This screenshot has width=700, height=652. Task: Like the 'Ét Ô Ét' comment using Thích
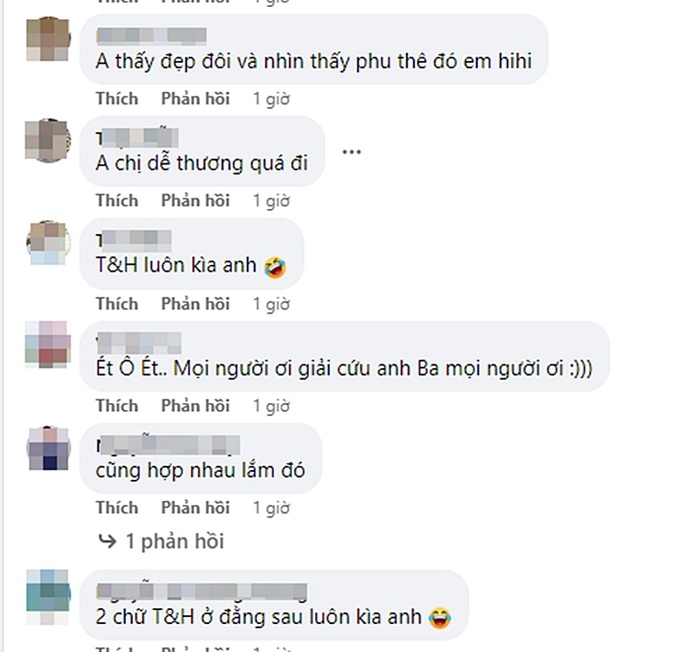coord(117,405)
